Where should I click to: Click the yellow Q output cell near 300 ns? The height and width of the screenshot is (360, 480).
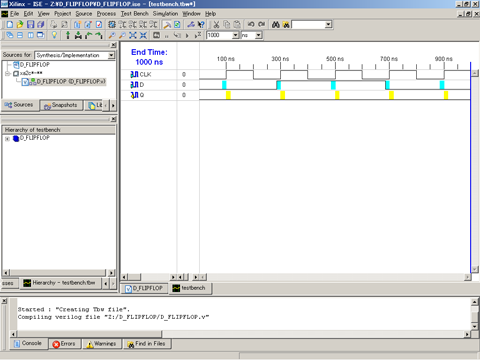click(x=282, y=95)
